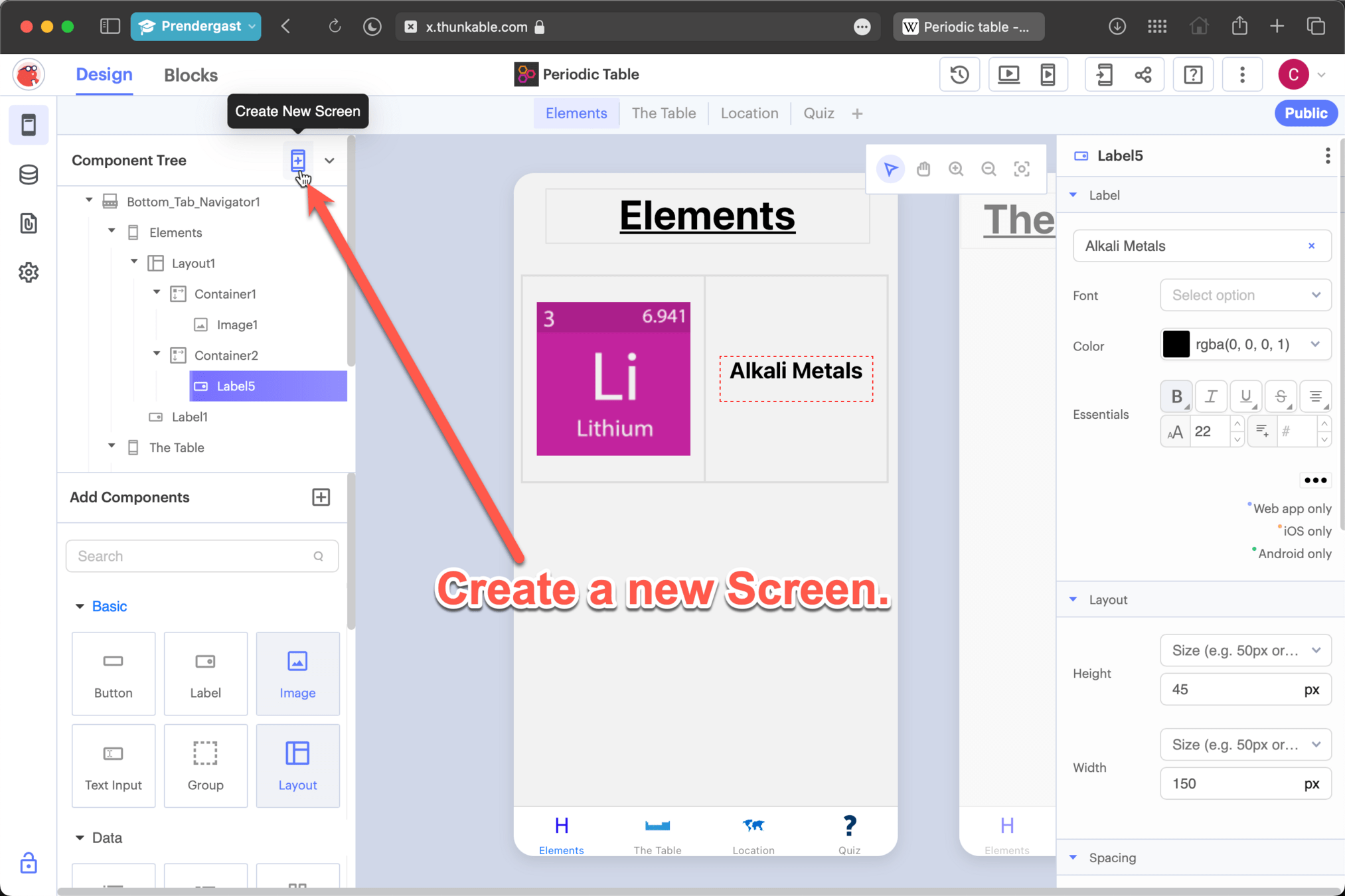Open the Font select option dropdown
Image resolution: width=1345 pixels, height=896 pixels.
1245,295
